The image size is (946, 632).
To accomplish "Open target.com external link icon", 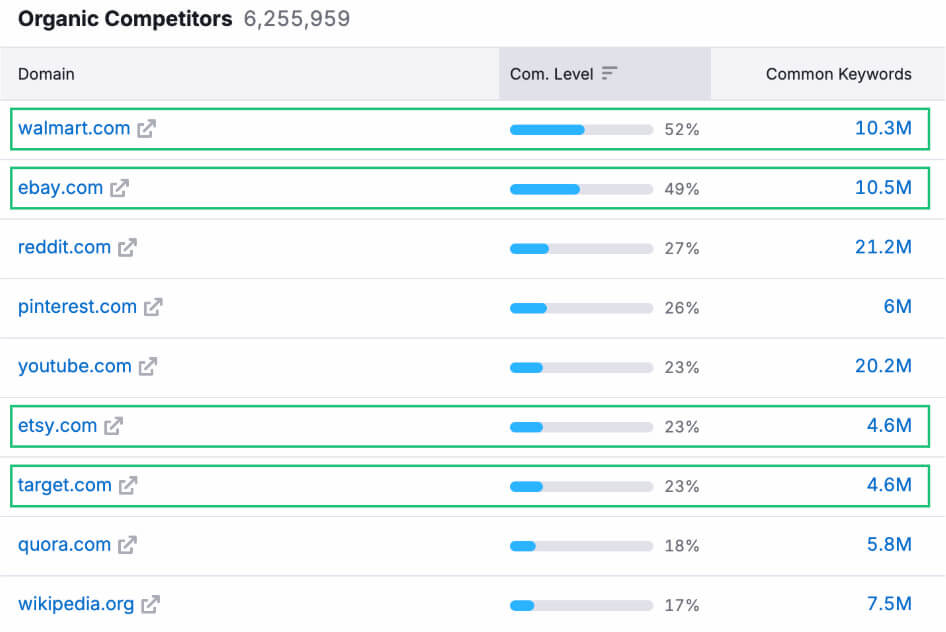I will 128,486.
